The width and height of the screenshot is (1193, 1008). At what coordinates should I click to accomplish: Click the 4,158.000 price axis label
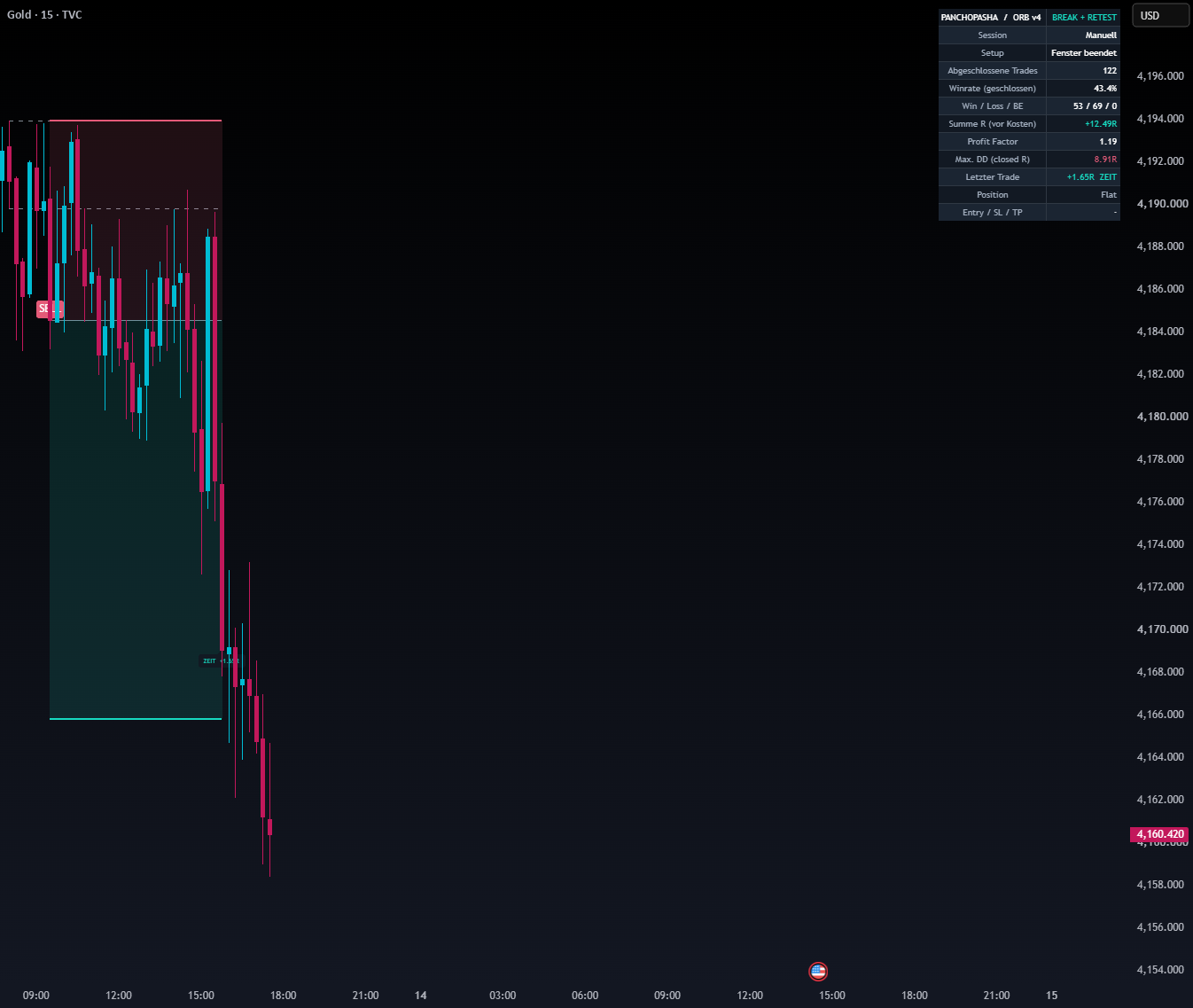1160,885
